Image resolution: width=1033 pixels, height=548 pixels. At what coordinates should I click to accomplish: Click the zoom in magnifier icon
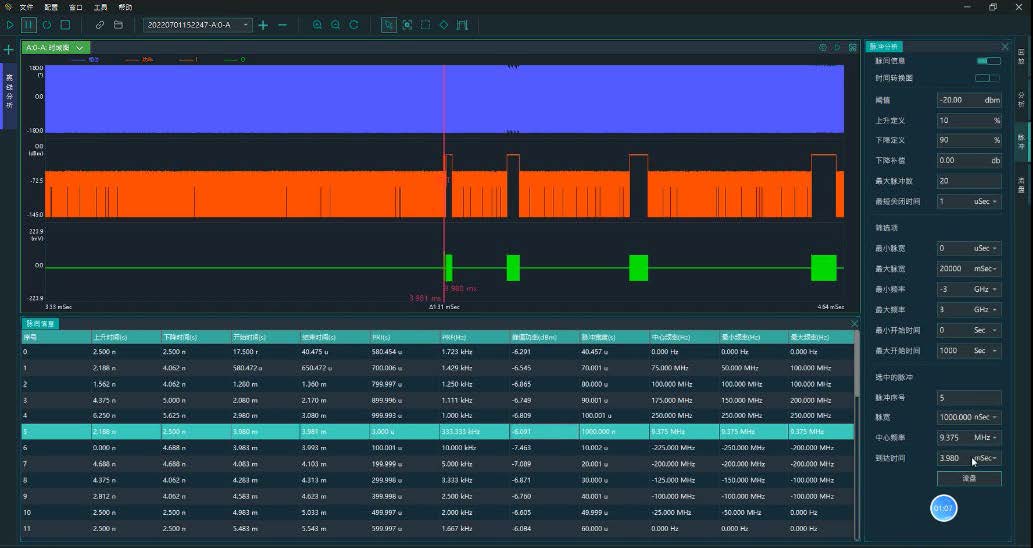tap(317, 24)
